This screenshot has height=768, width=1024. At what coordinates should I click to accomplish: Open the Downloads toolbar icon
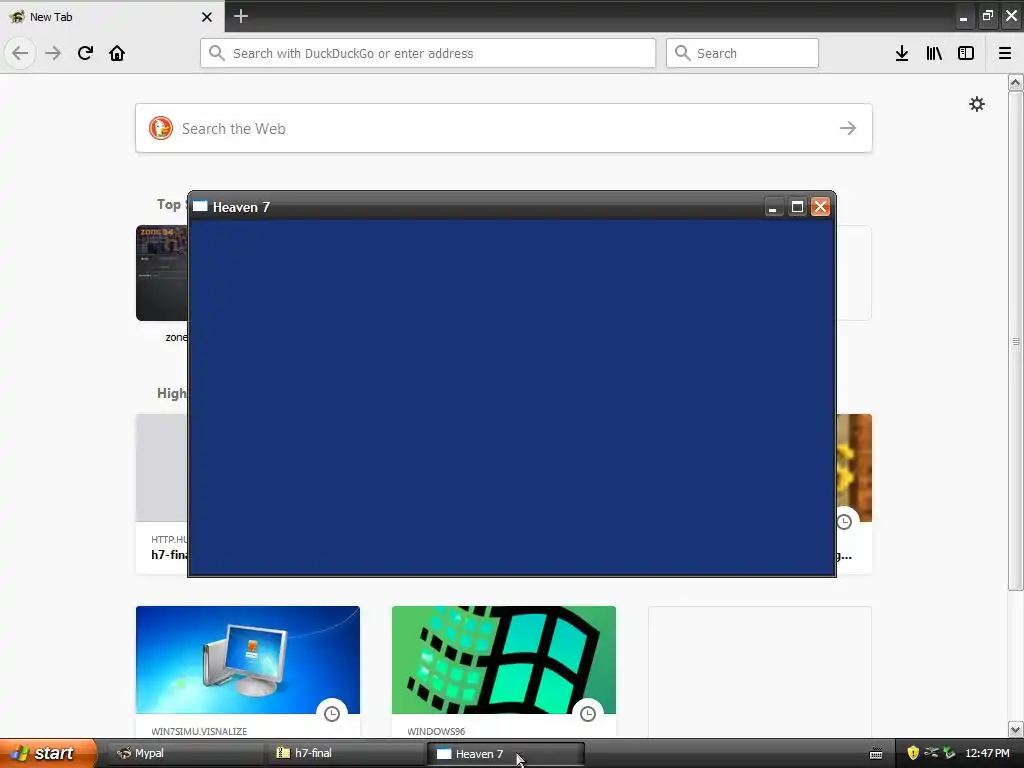coord(902,53)
